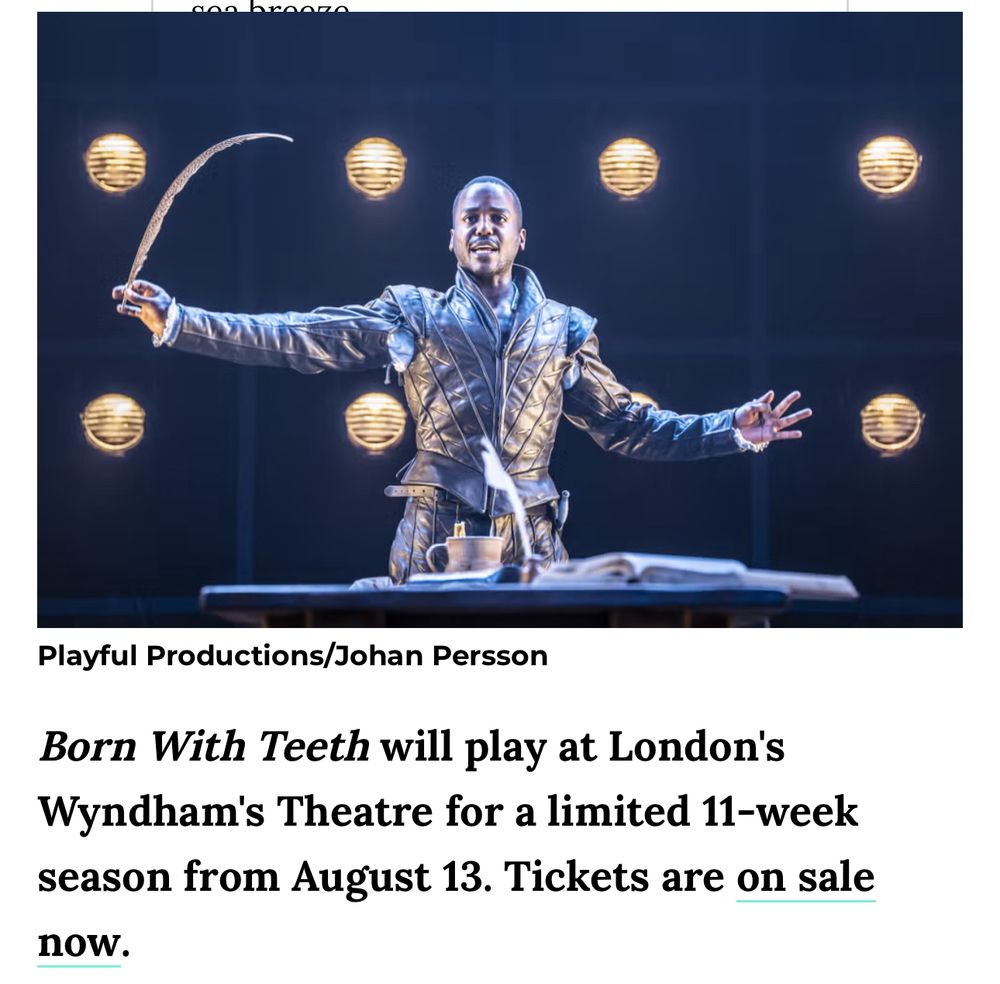Click the 'Playful Productions/Johan Persson' photo credit
1000x984 pixels.
(292, 656)
